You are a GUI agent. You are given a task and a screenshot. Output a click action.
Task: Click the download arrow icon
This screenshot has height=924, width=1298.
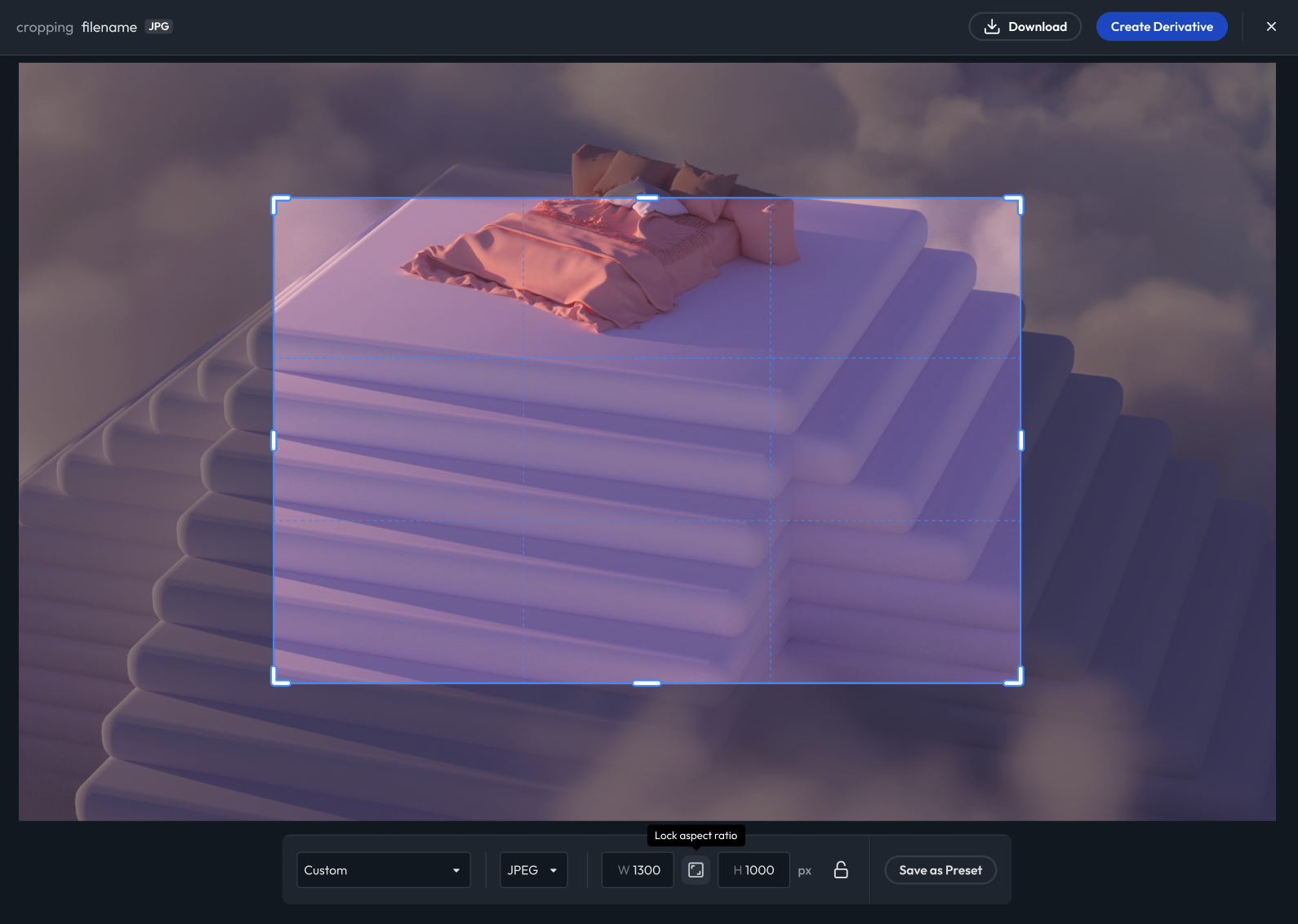[992, 27]
